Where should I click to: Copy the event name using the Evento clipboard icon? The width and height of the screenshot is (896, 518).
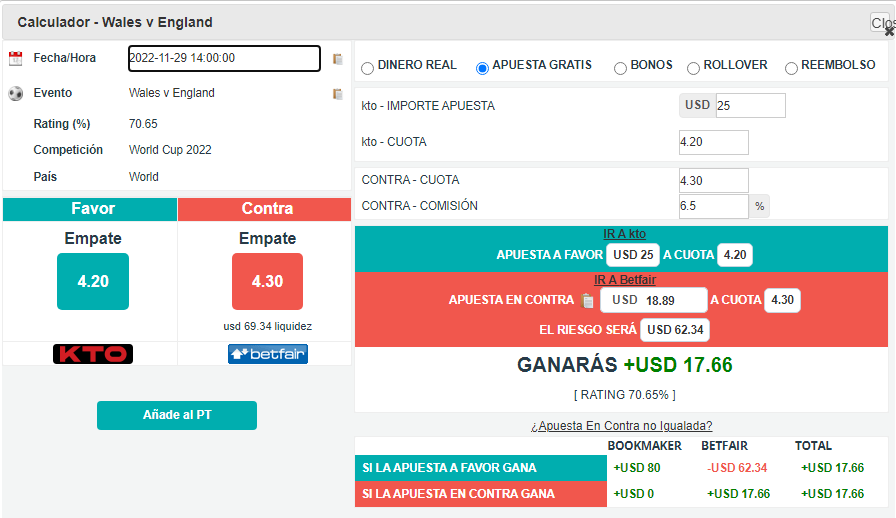pyautogui.click(x=338, y=94)
